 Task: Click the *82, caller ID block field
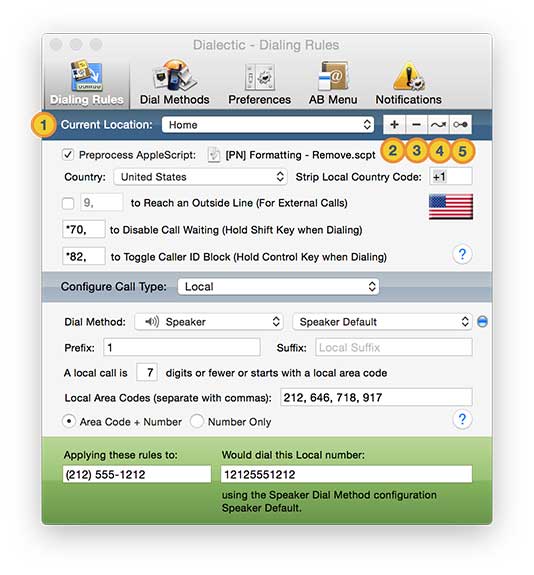84,256
